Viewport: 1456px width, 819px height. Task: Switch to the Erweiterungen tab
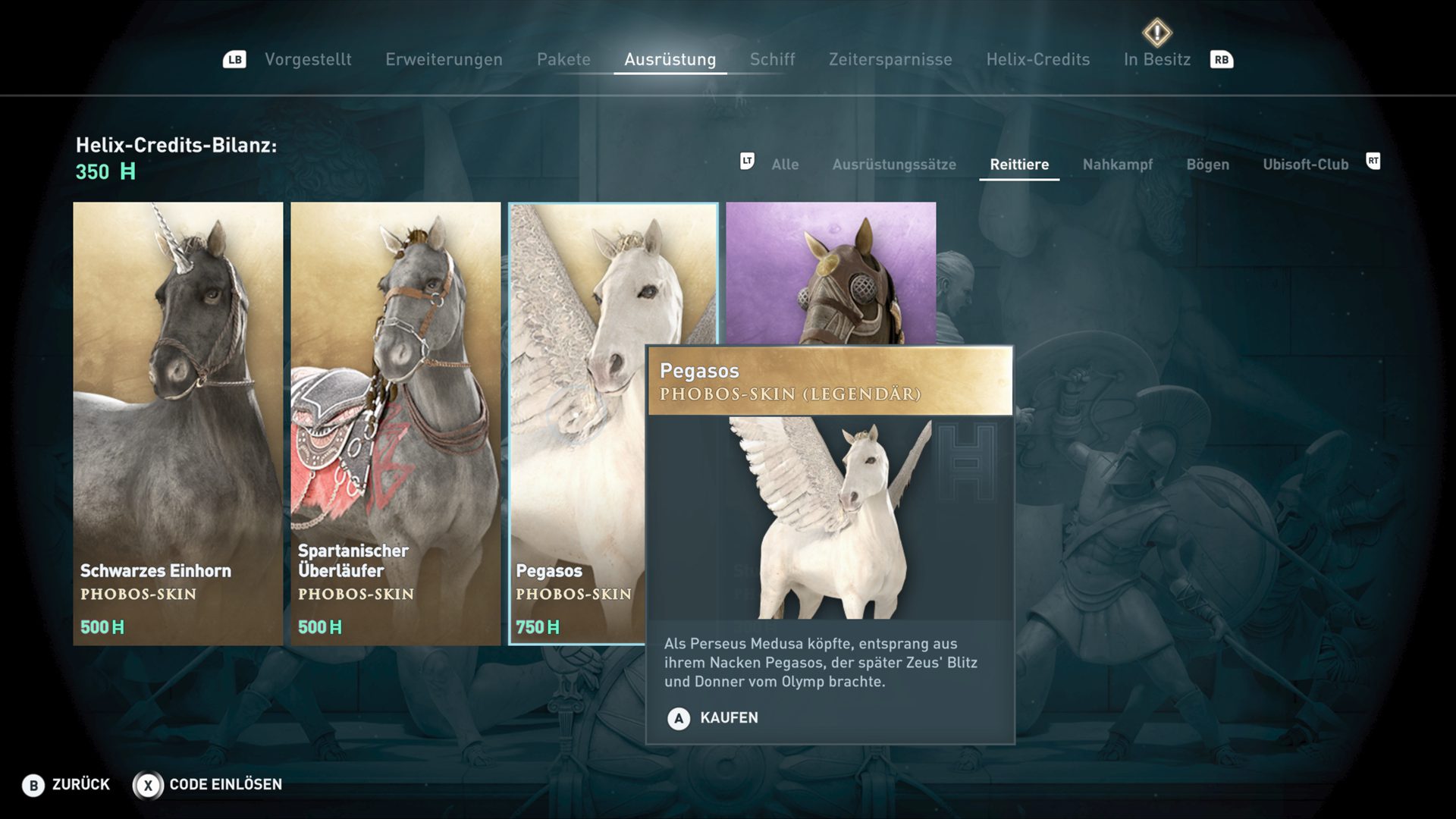click(444, 59)
